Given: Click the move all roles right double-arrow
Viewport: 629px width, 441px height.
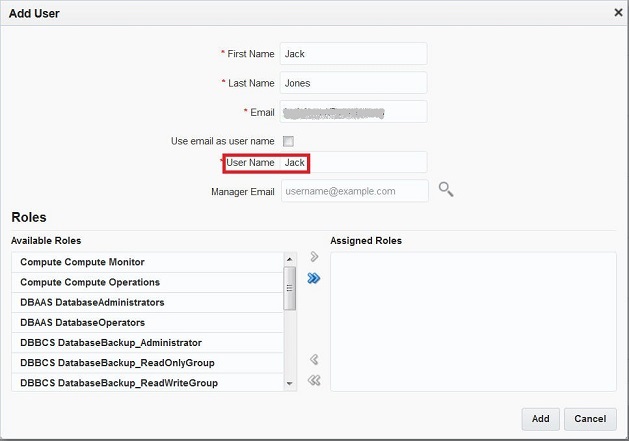Looking at the screenshot, I should 313,278.
